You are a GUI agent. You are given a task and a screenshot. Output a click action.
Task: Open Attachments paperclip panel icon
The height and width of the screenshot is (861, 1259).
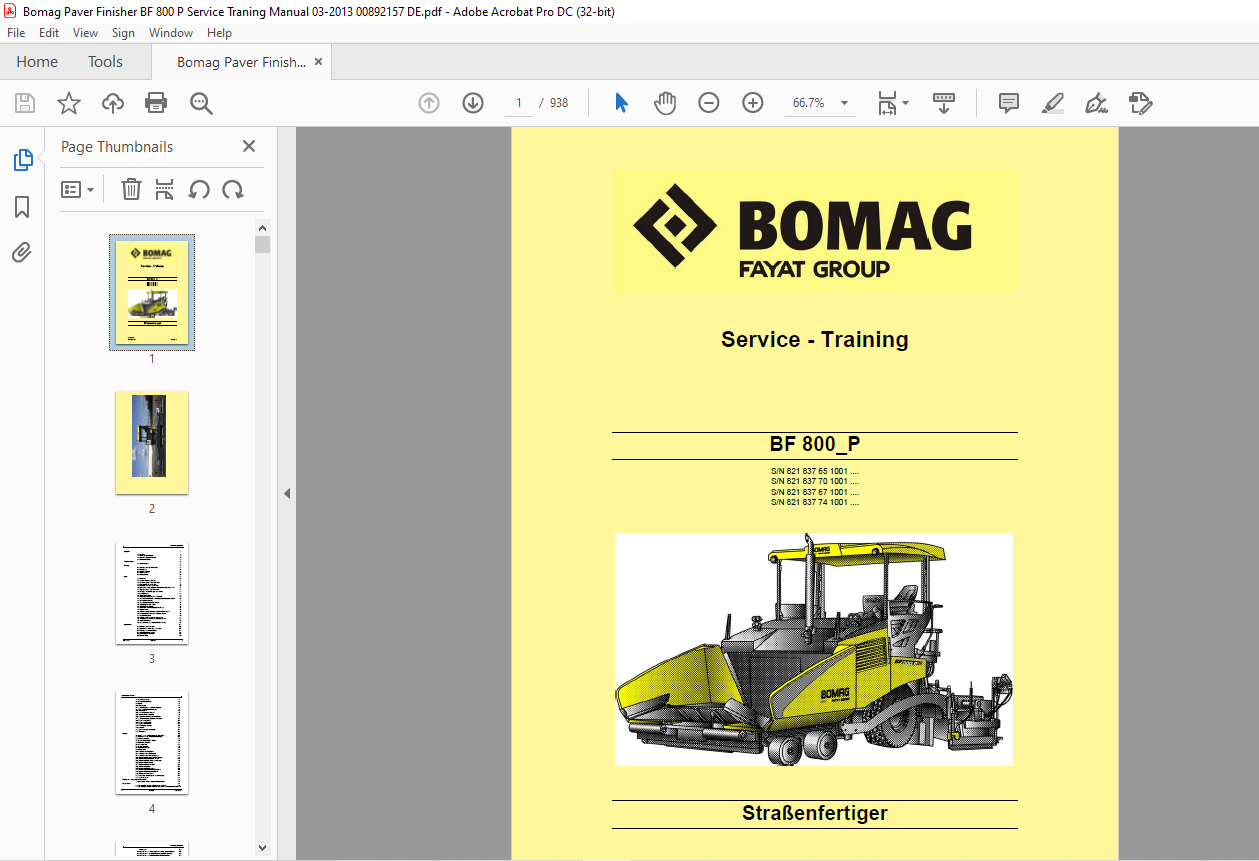(22, 252)
